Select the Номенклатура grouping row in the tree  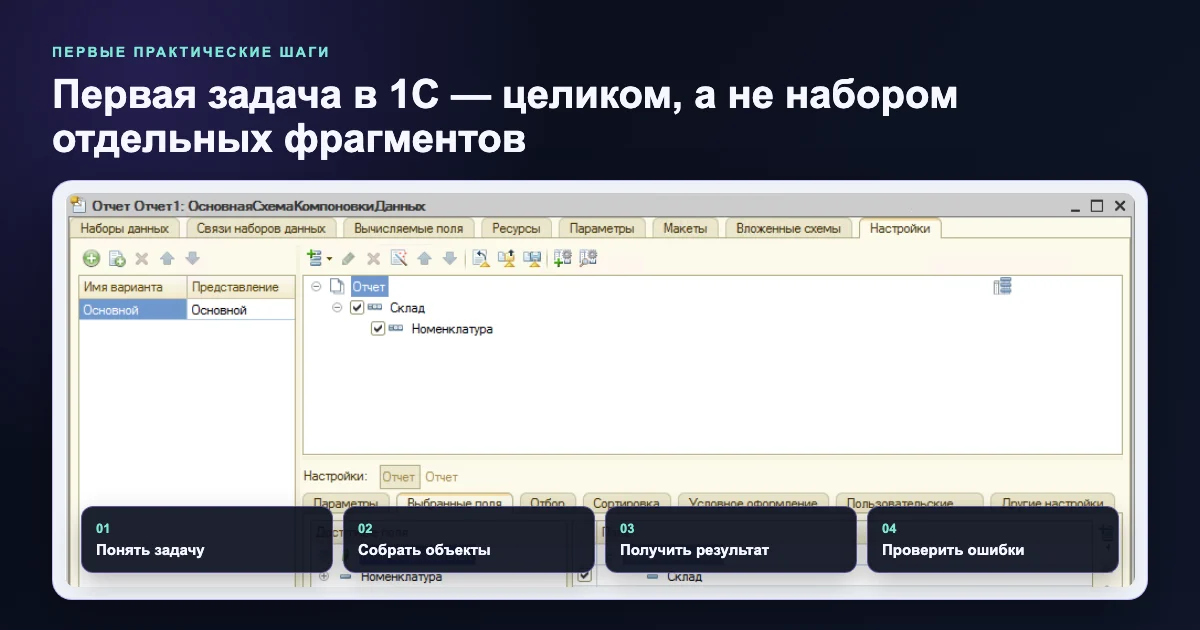click(x=452, y=328)
